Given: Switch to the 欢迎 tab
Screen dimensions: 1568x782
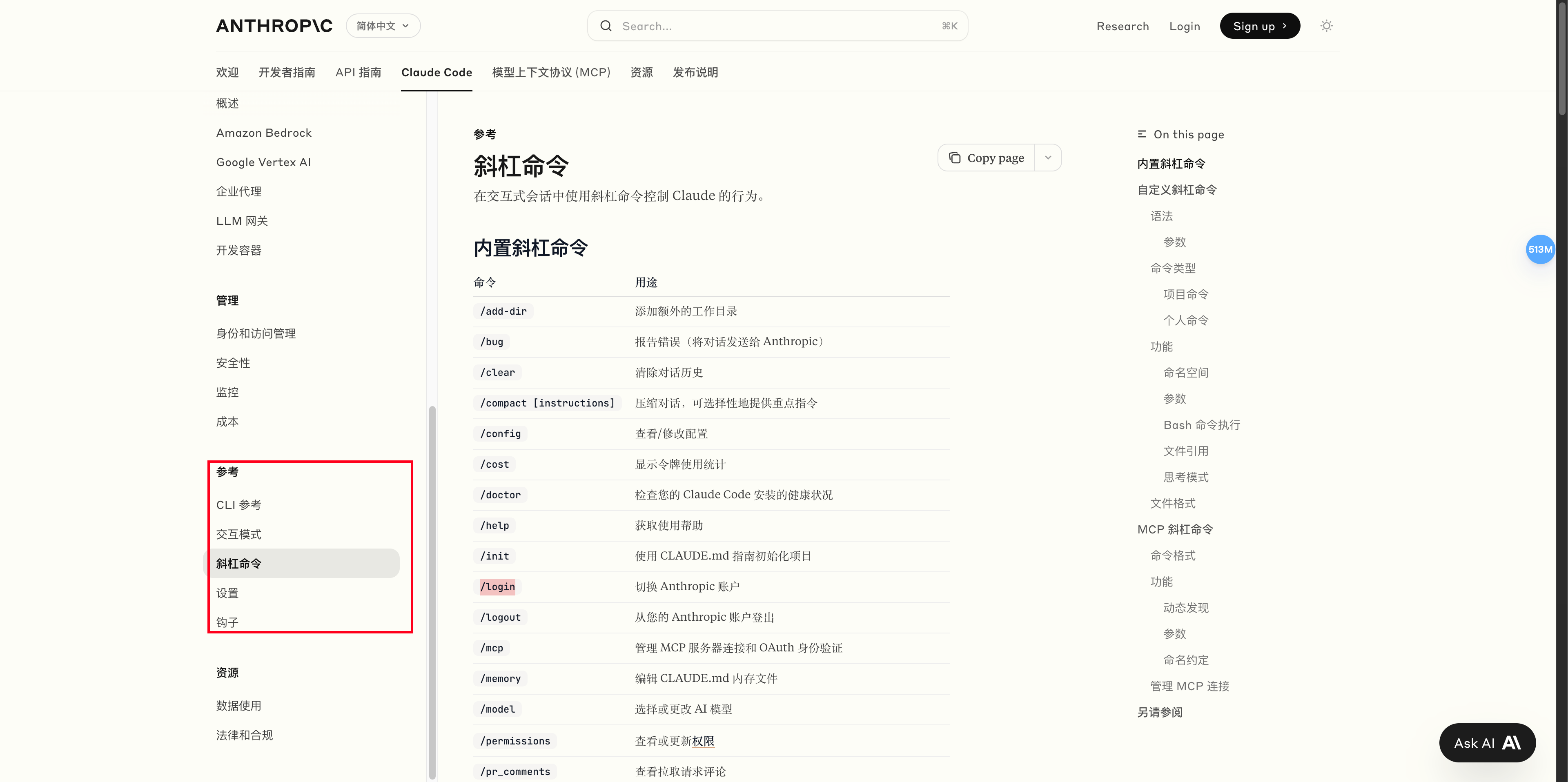Looking at the screenshot, I should click(227, 72).
